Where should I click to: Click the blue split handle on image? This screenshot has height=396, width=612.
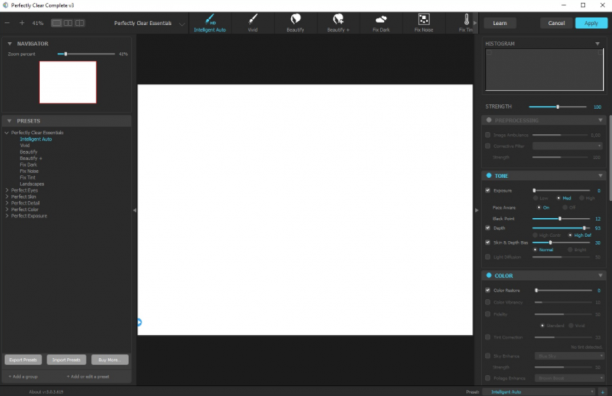point(139,322)
